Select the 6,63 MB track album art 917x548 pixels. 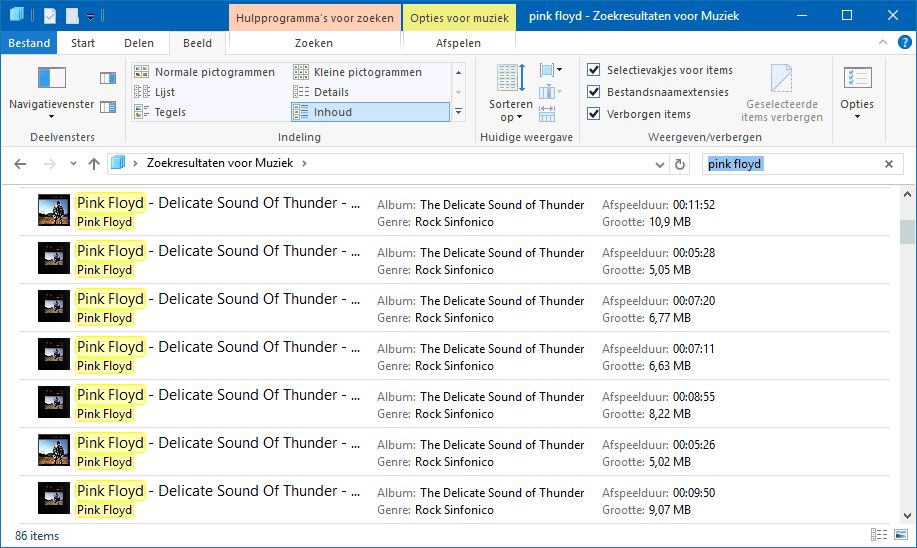click(x=54, y=354)
